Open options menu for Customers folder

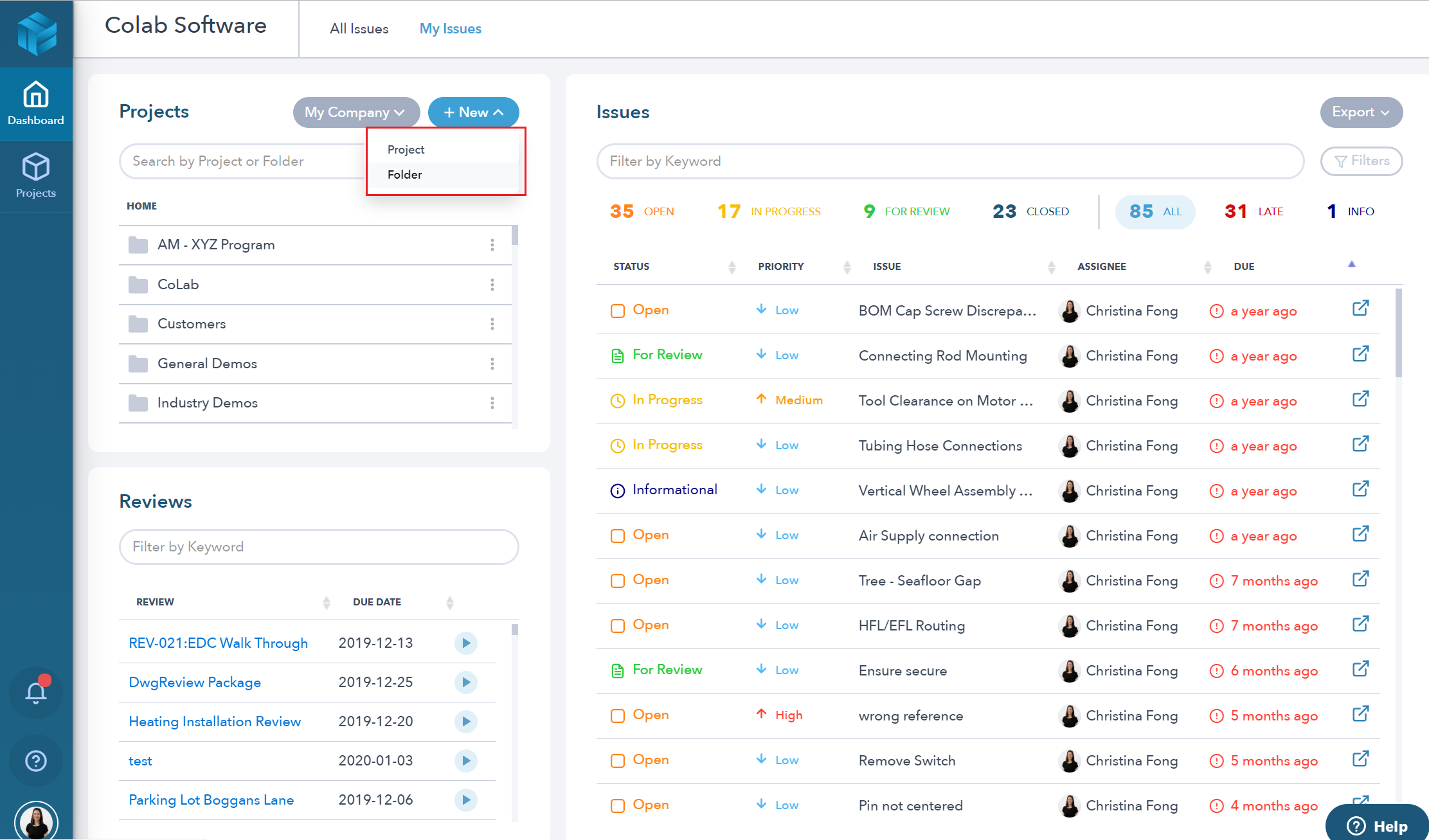pos(492,324)
